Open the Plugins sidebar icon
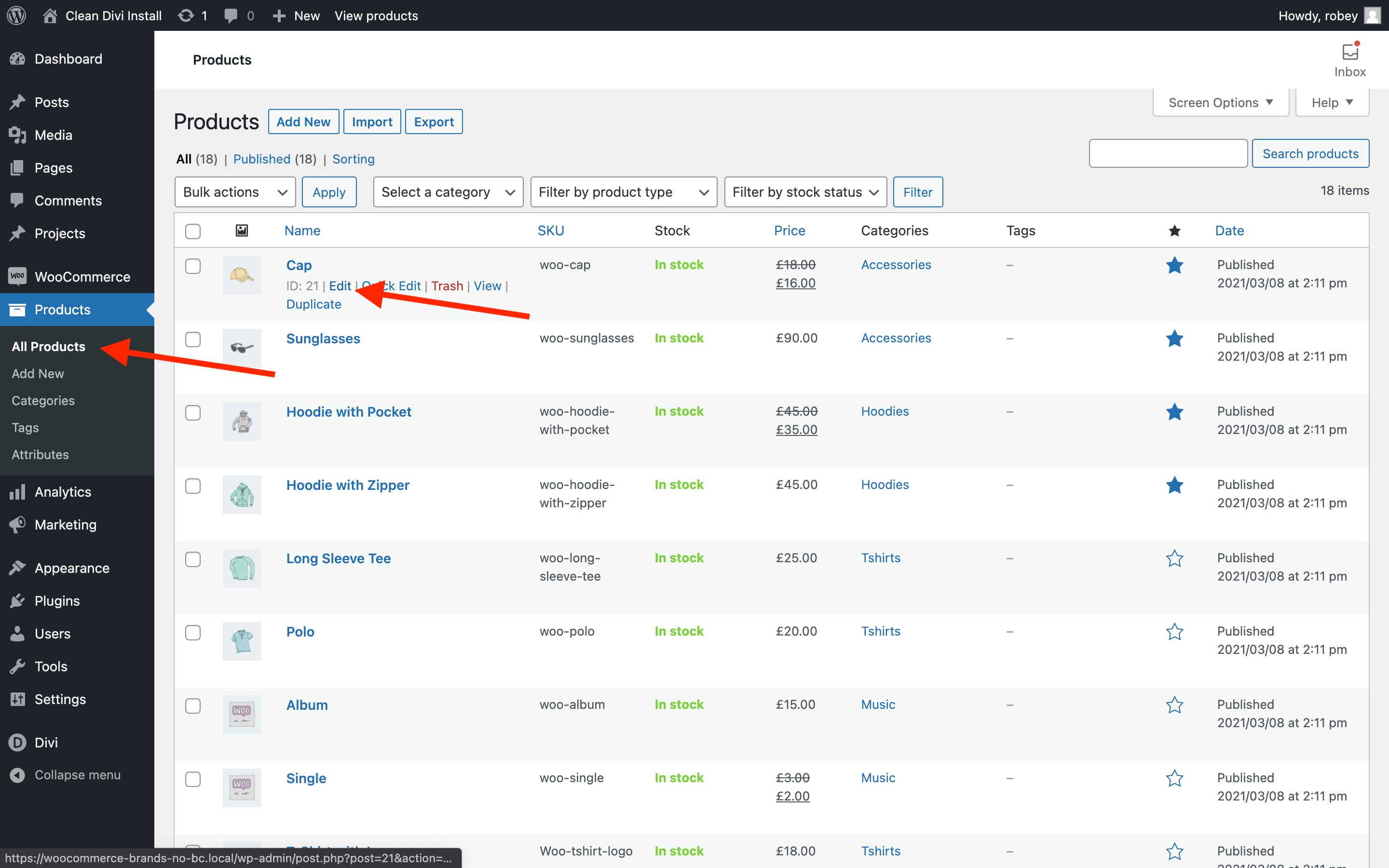 tap(17, 600)
